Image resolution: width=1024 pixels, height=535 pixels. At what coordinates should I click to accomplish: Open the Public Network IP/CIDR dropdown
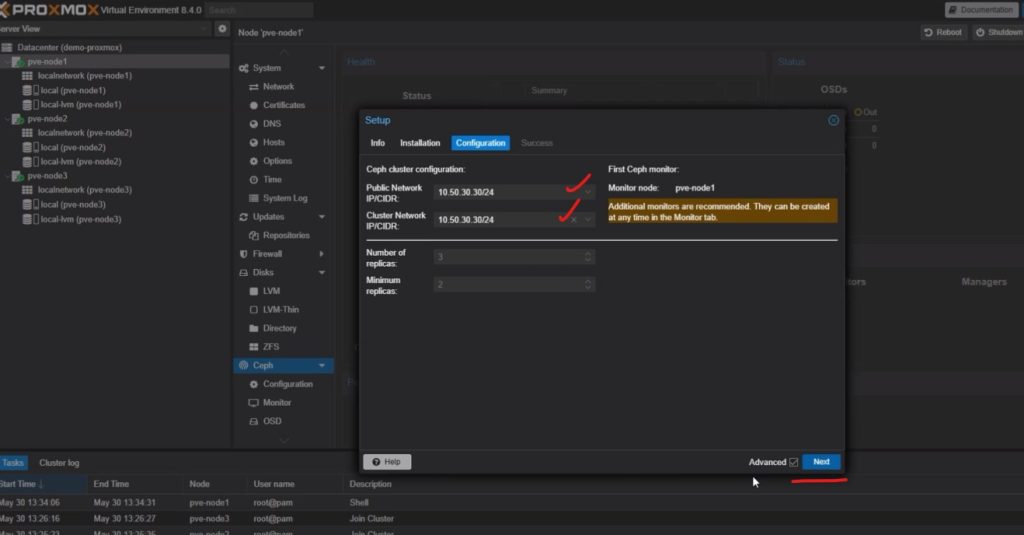click(x=588, y=192)
